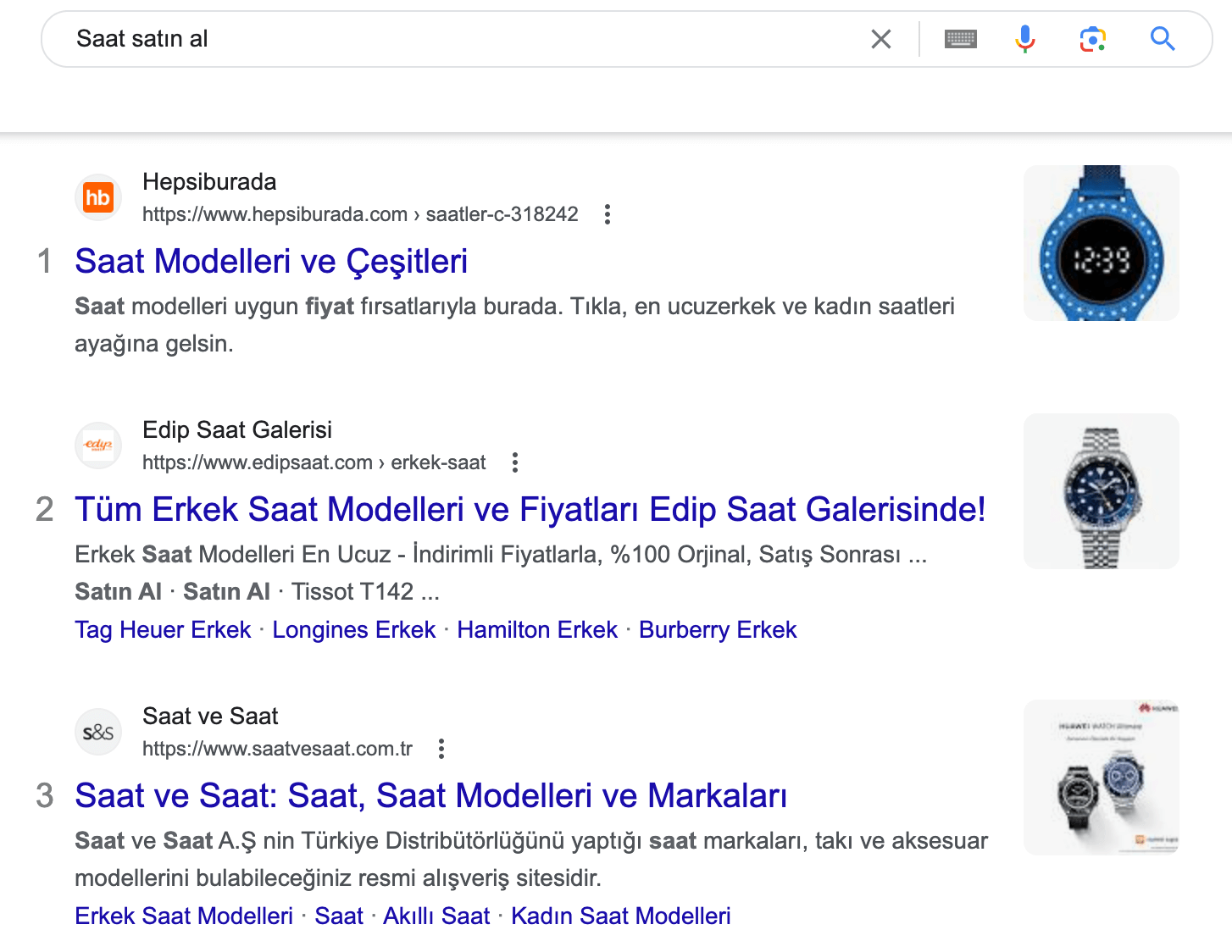
Task: Follow the Tag Heuer Erkek sitelink
Action: point(163,630)
